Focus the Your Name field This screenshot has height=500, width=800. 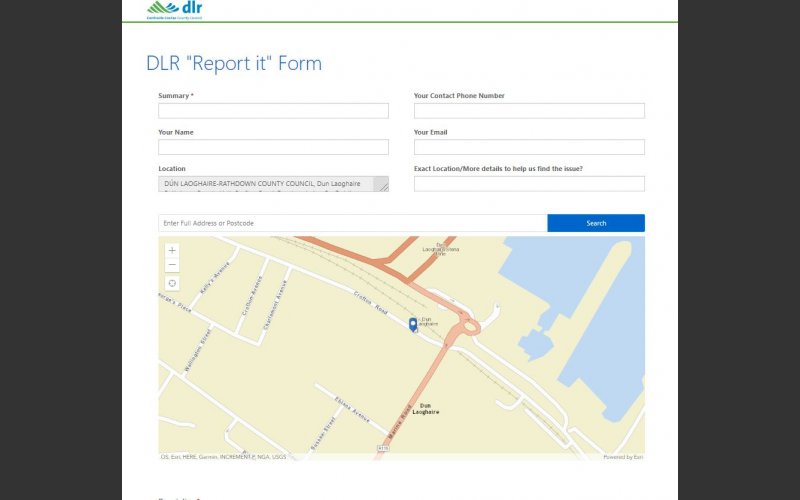(x=273, y=147)
